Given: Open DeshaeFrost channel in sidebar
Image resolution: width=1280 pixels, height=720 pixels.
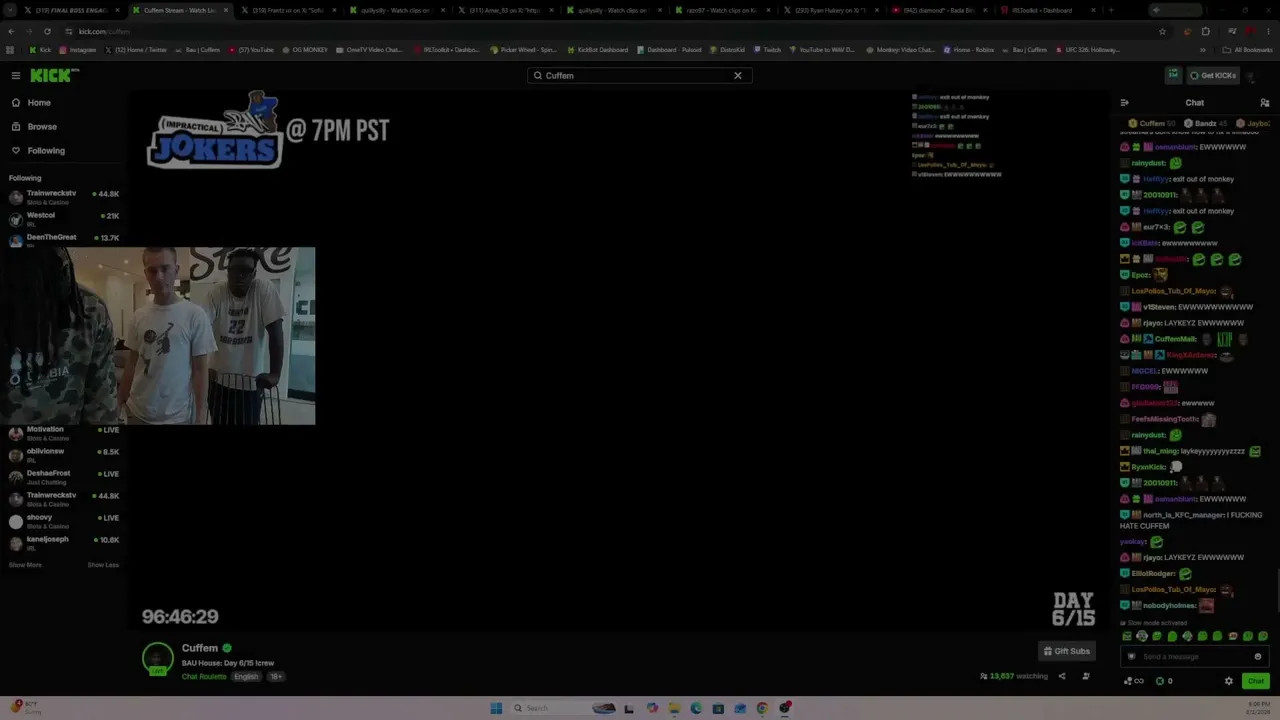Looking at the screenshot, I should click(64, 477).
